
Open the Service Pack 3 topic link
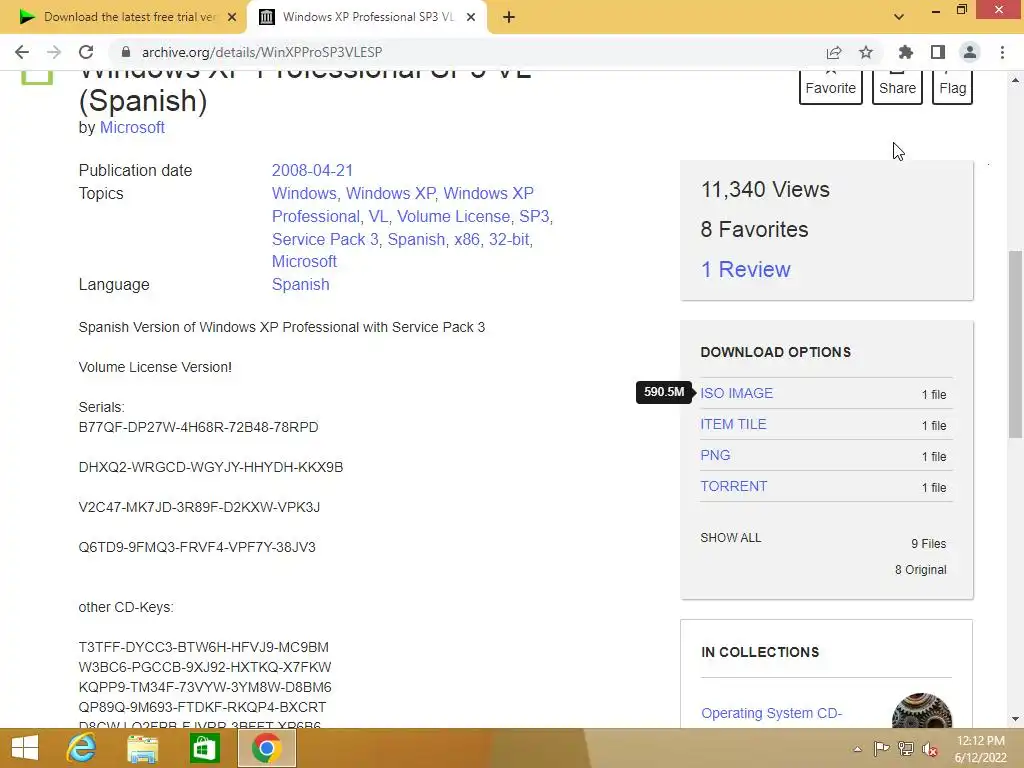[325, 239]
